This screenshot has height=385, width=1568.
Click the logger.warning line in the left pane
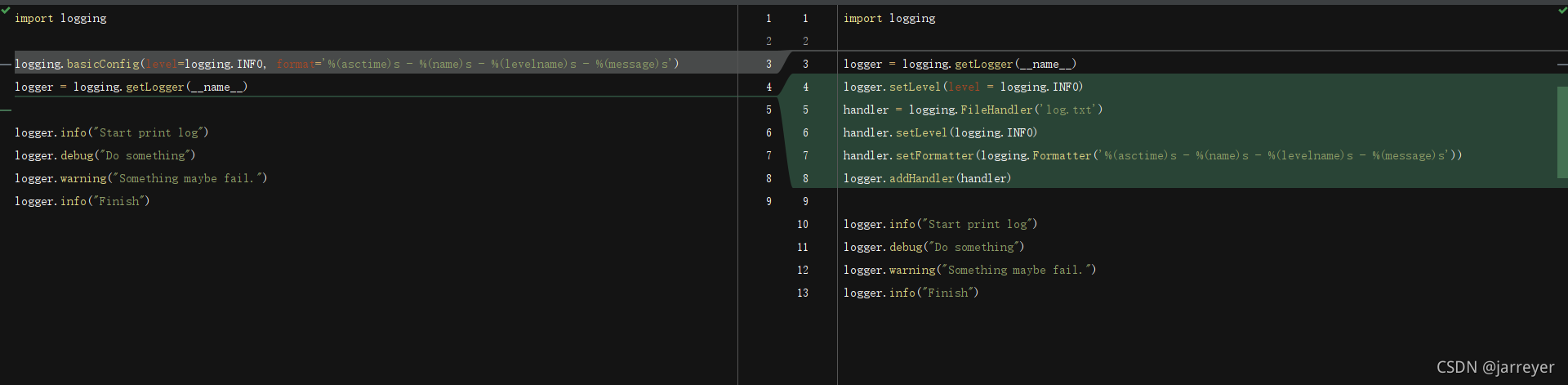[140, 178]
